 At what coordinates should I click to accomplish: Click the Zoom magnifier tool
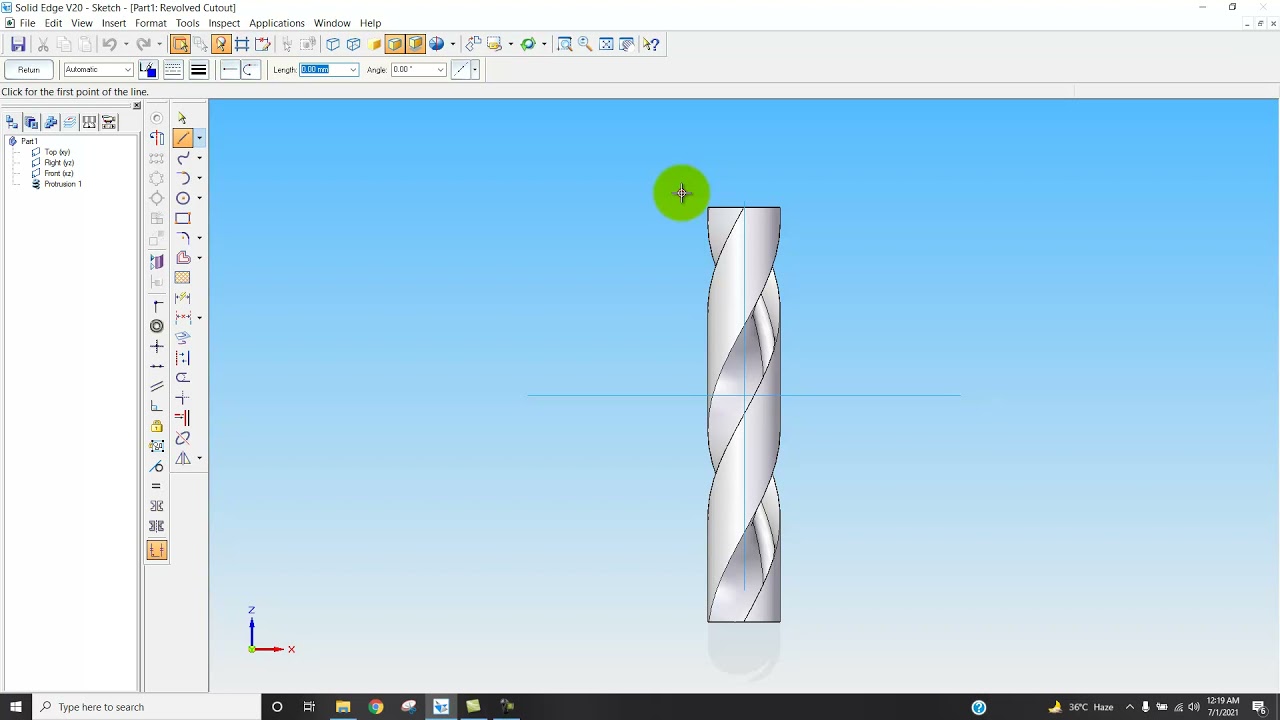click(x=586, y=44)
